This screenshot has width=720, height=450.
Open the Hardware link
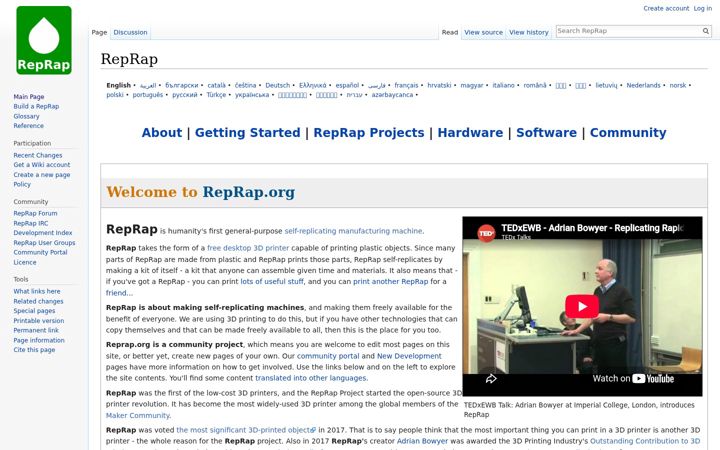470,133
